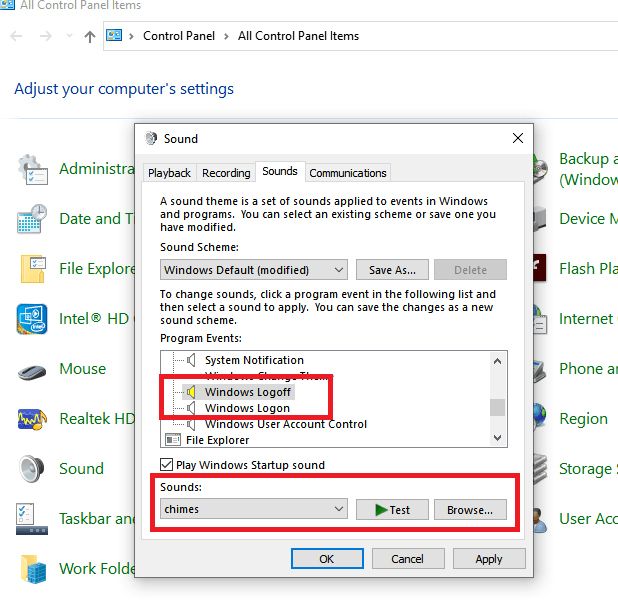Click Cancel in Sound dialog

click(408, 558)
